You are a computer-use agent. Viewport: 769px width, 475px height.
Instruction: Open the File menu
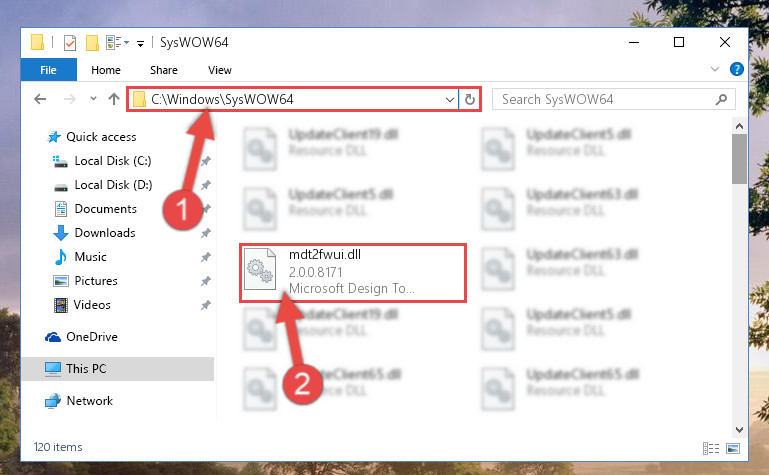(49, 70)
